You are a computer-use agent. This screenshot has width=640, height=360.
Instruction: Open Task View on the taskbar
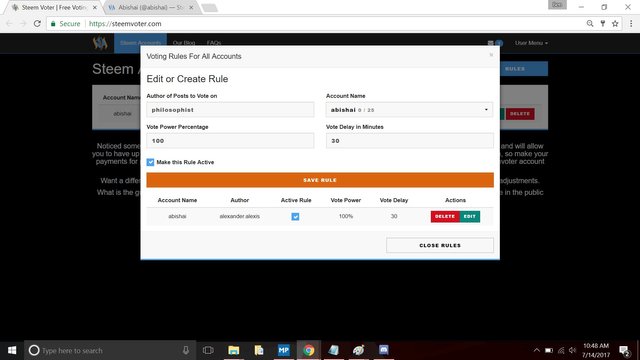(208, 350)
